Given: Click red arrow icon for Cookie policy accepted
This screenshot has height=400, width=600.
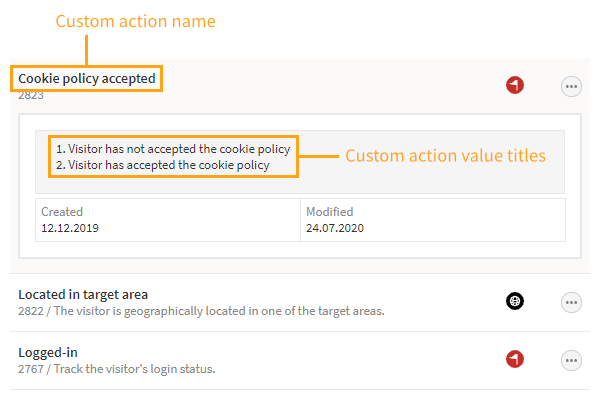Looking at the screenshot, I should [x=514, y=87].
